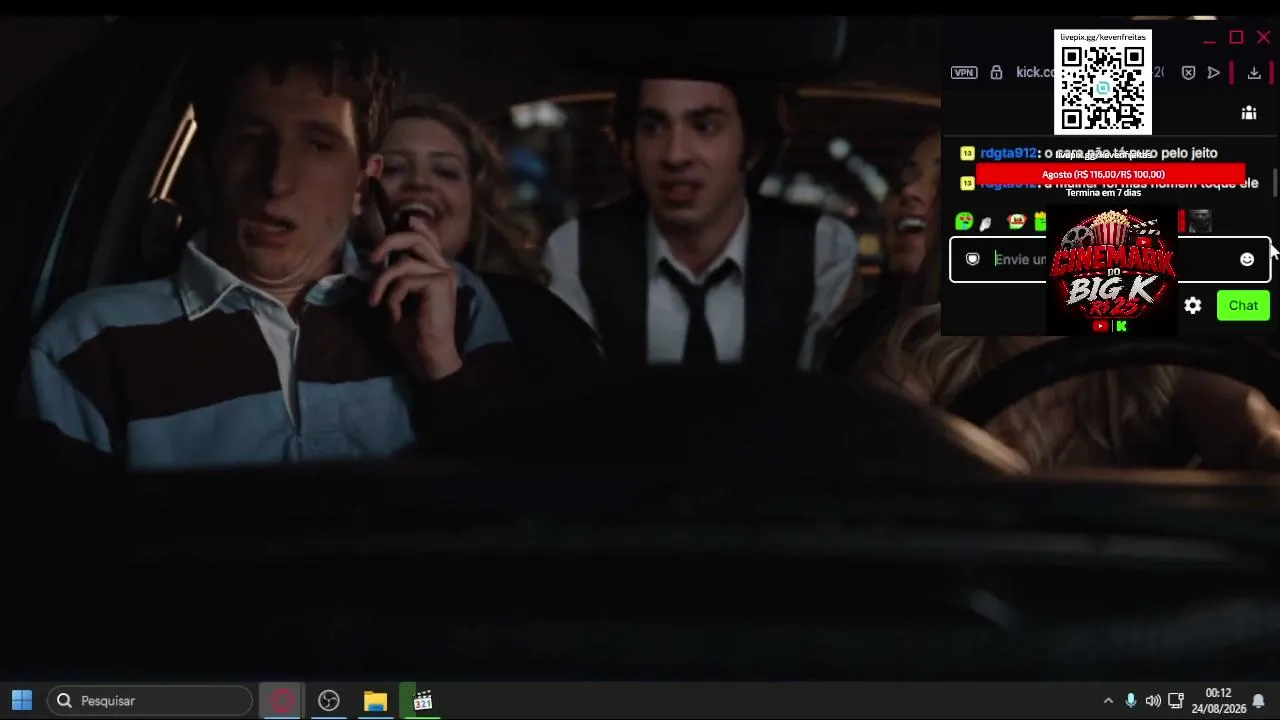Image resolution: width=1280 pixels, height=720 pixels.
Task: Click the red Agosto donation goal bar
Action: click(1110, 174)
